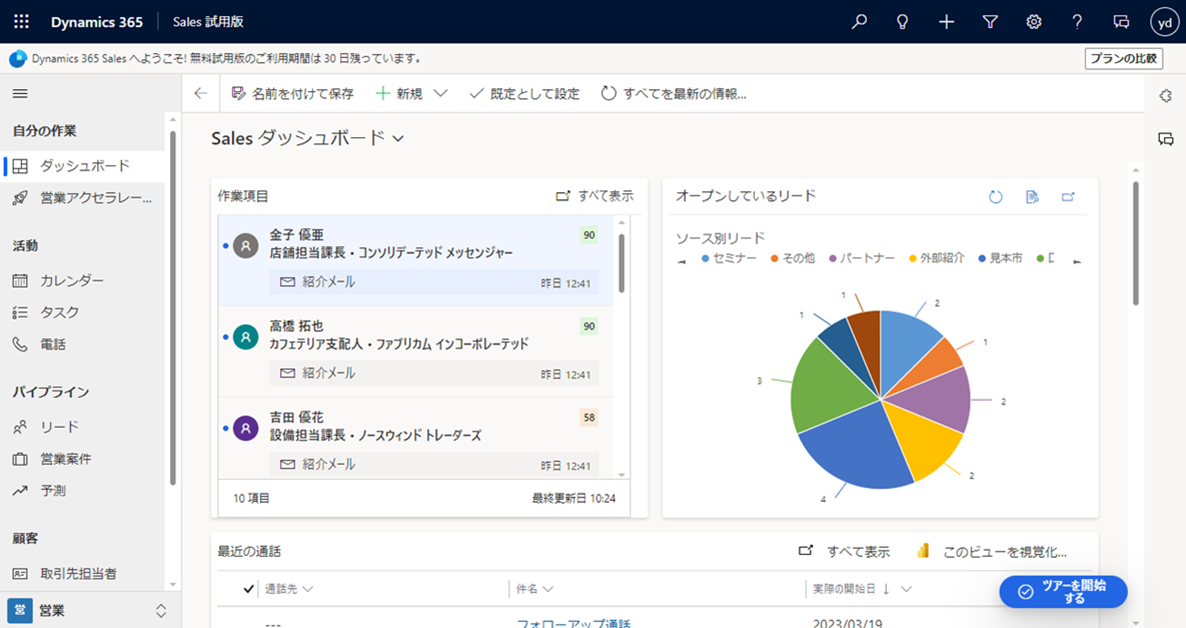Refresh the open leads chart

pos(995,197)
